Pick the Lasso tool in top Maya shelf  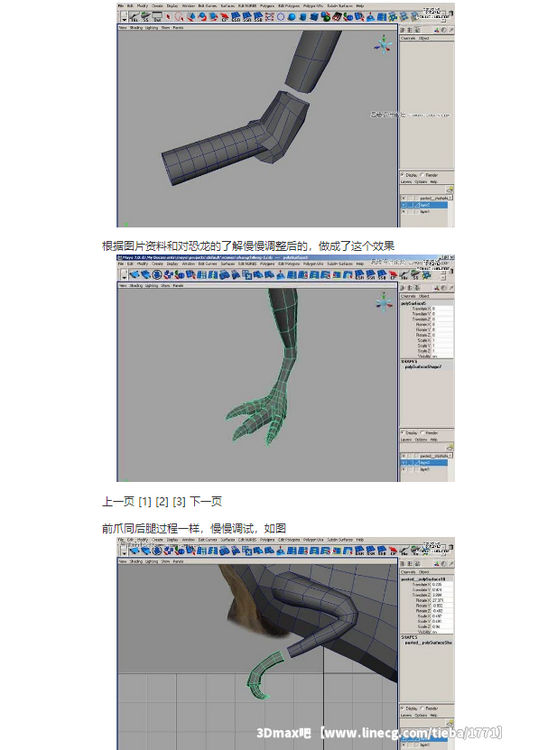pyautogui.click(x=179, y=16)
